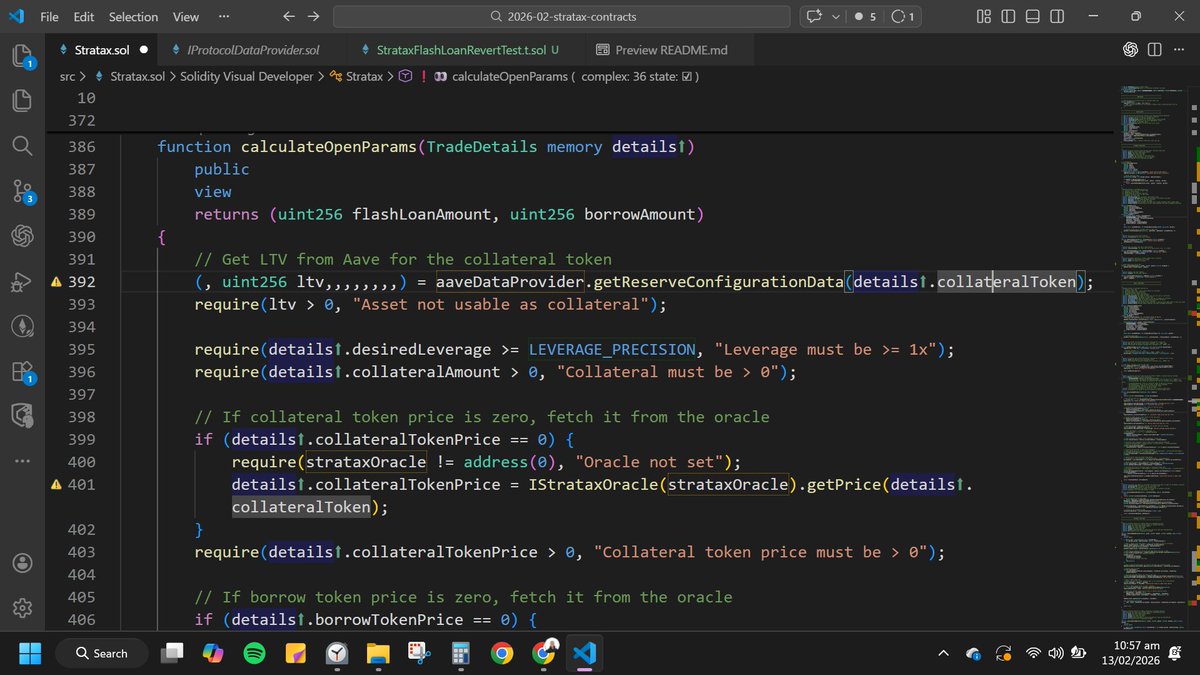Screen dimensions: 1200x675
Task: Open the View menu
Action: 186,16
